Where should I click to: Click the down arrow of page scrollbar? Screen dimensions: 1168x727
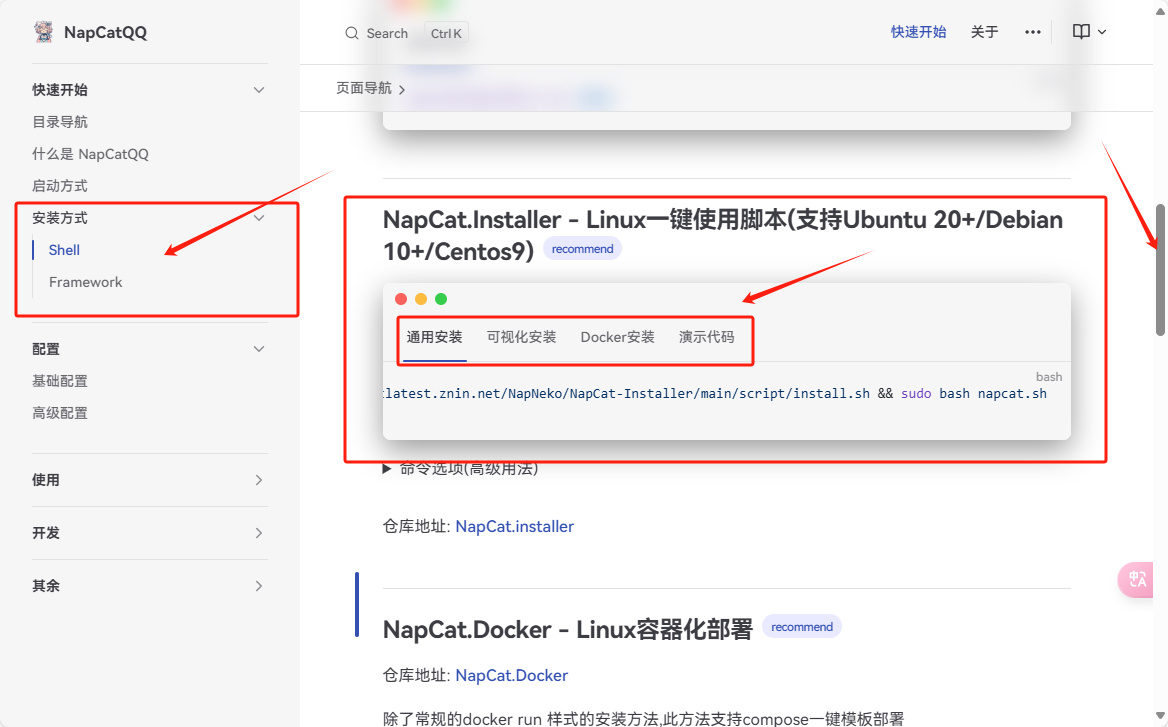(1160, 716)
